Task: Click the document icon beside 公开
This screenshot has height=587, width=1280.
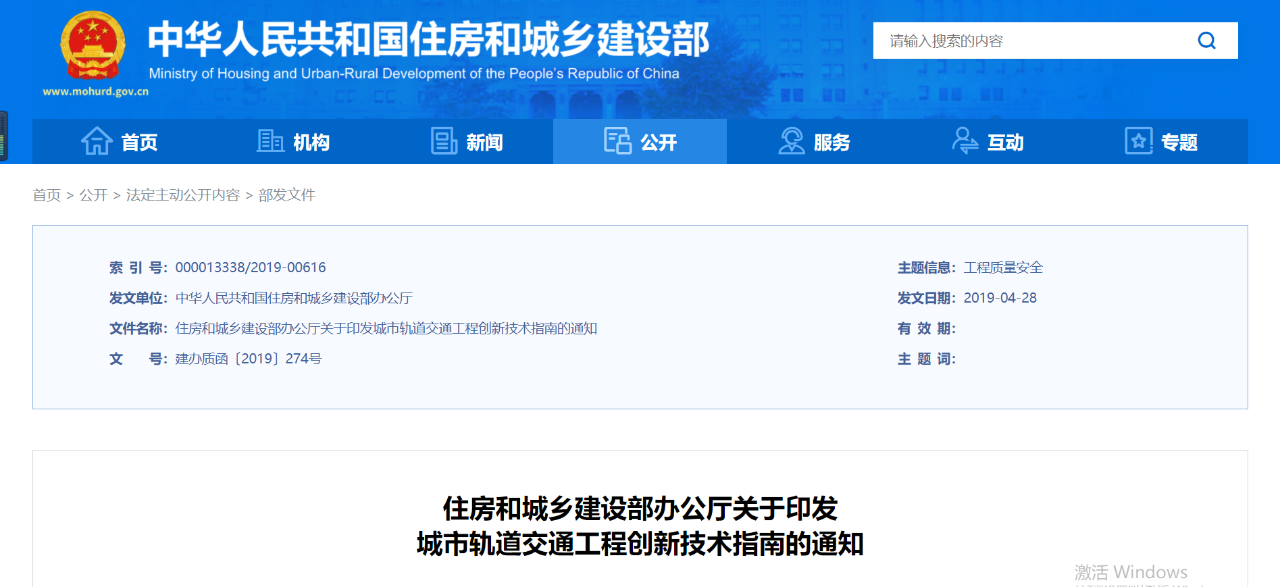Action: (x=617, y=141)
